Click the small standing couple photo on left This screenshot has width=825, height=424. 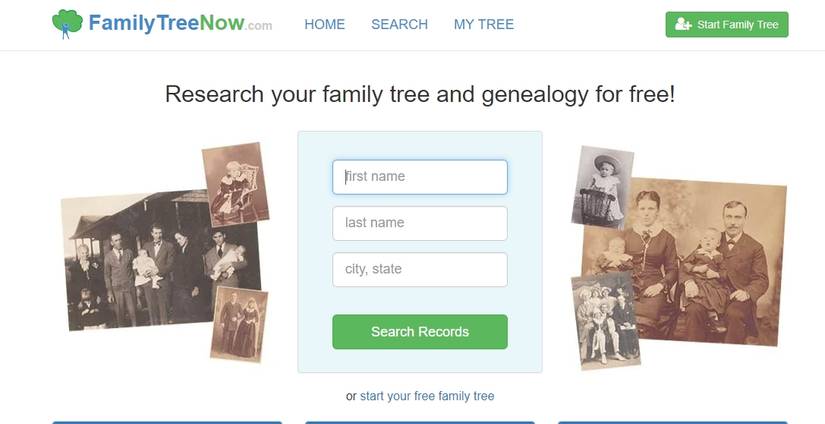(x=239, y=323)
